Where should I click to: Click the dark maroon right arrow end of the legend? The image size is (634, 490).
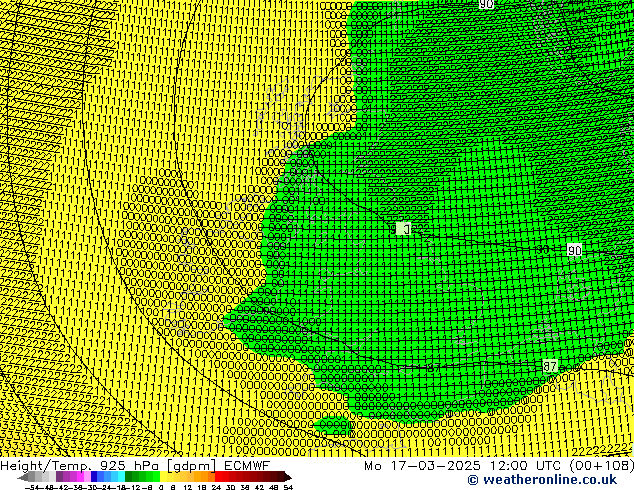click(287, 477)
